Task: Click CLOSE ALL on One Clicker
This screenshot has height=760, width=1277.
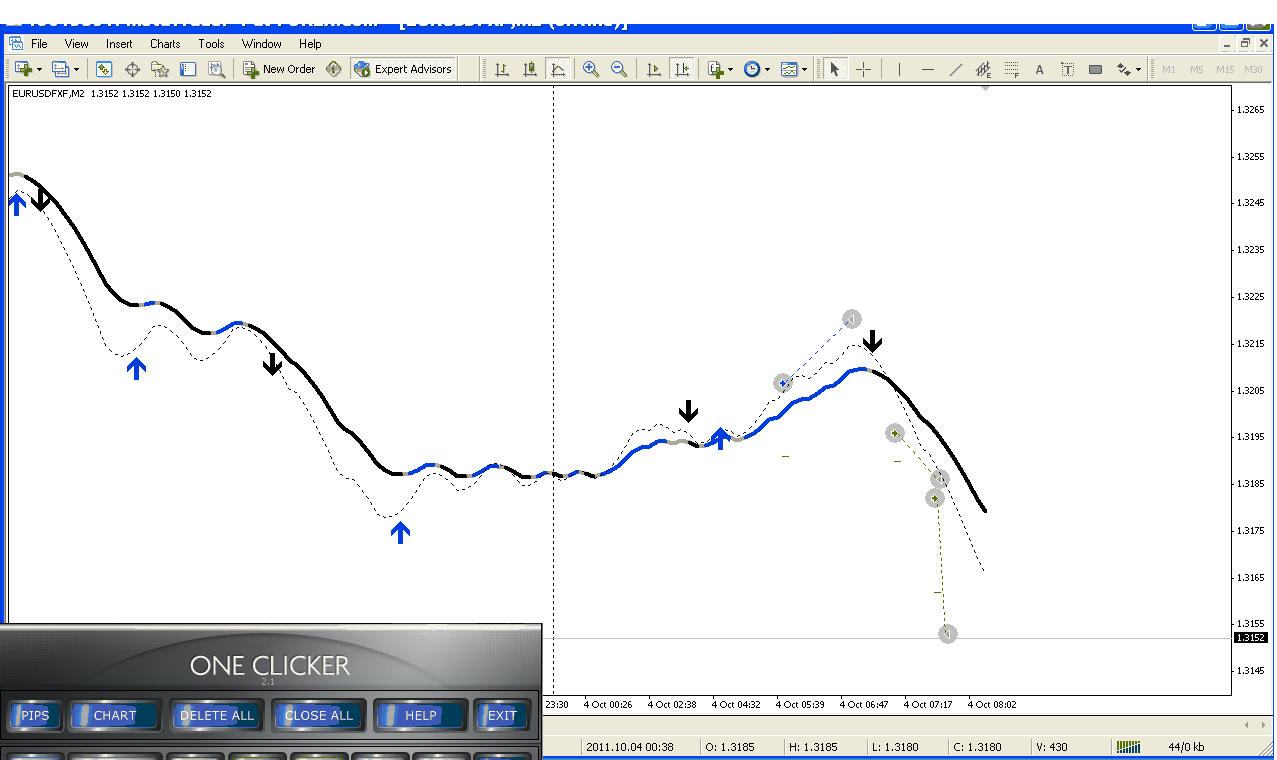Action: (x=319, y=715)
